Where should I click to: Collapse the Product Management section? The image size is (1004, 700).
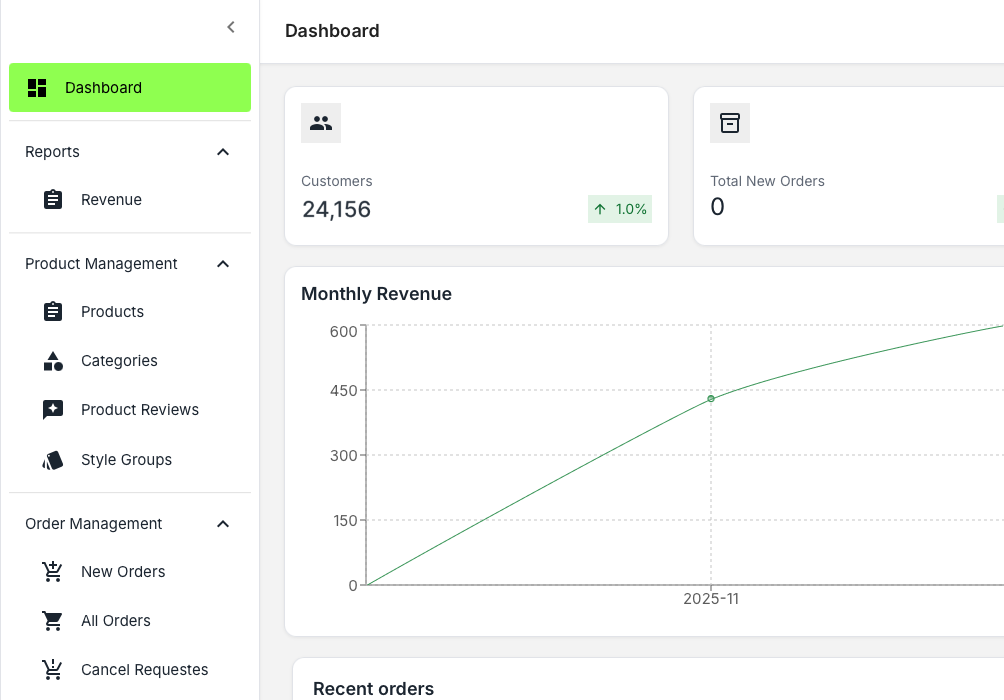pos(223,264)
